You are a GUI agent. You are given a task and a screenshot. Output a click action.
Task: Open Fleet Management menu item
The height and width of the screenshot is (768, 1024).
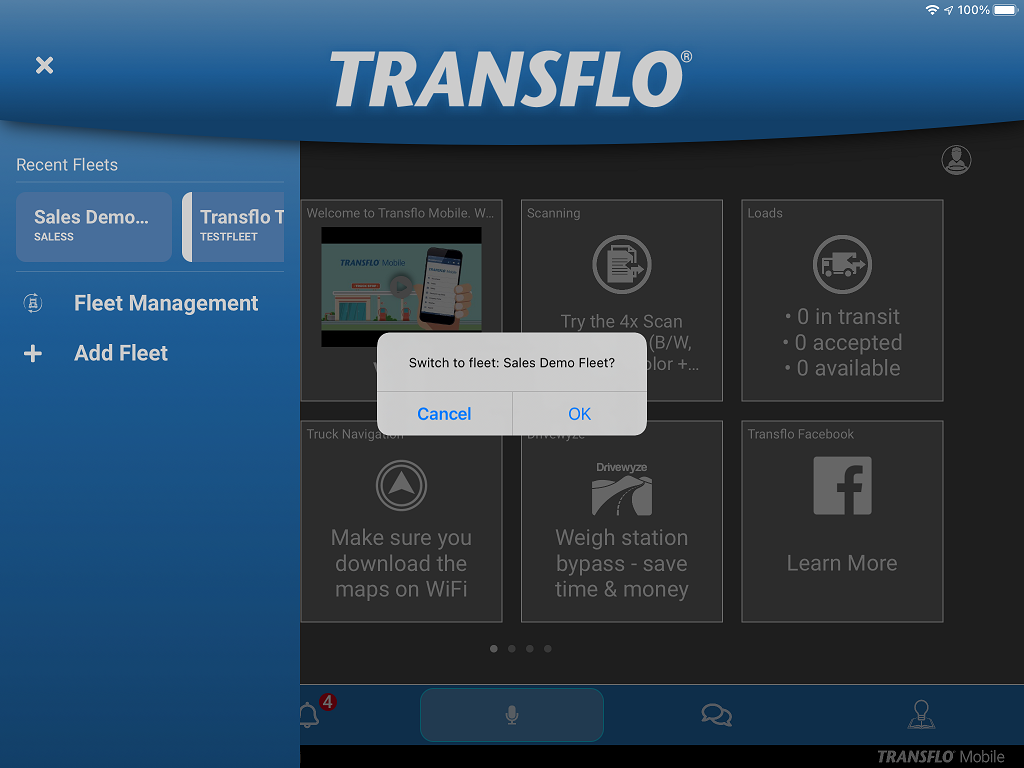click(166, 304)
